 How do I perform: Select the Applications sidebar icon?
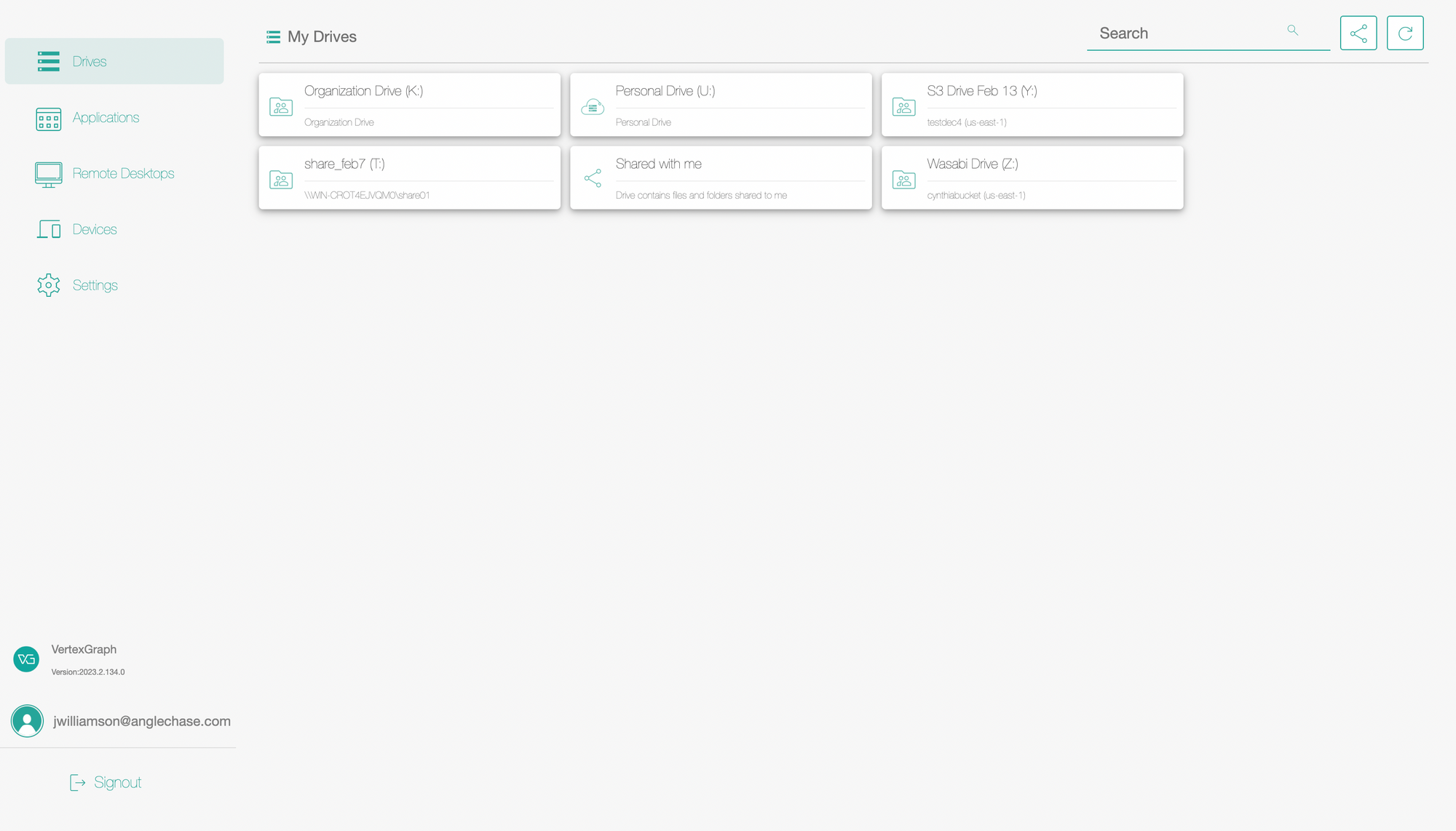[48, 117]
